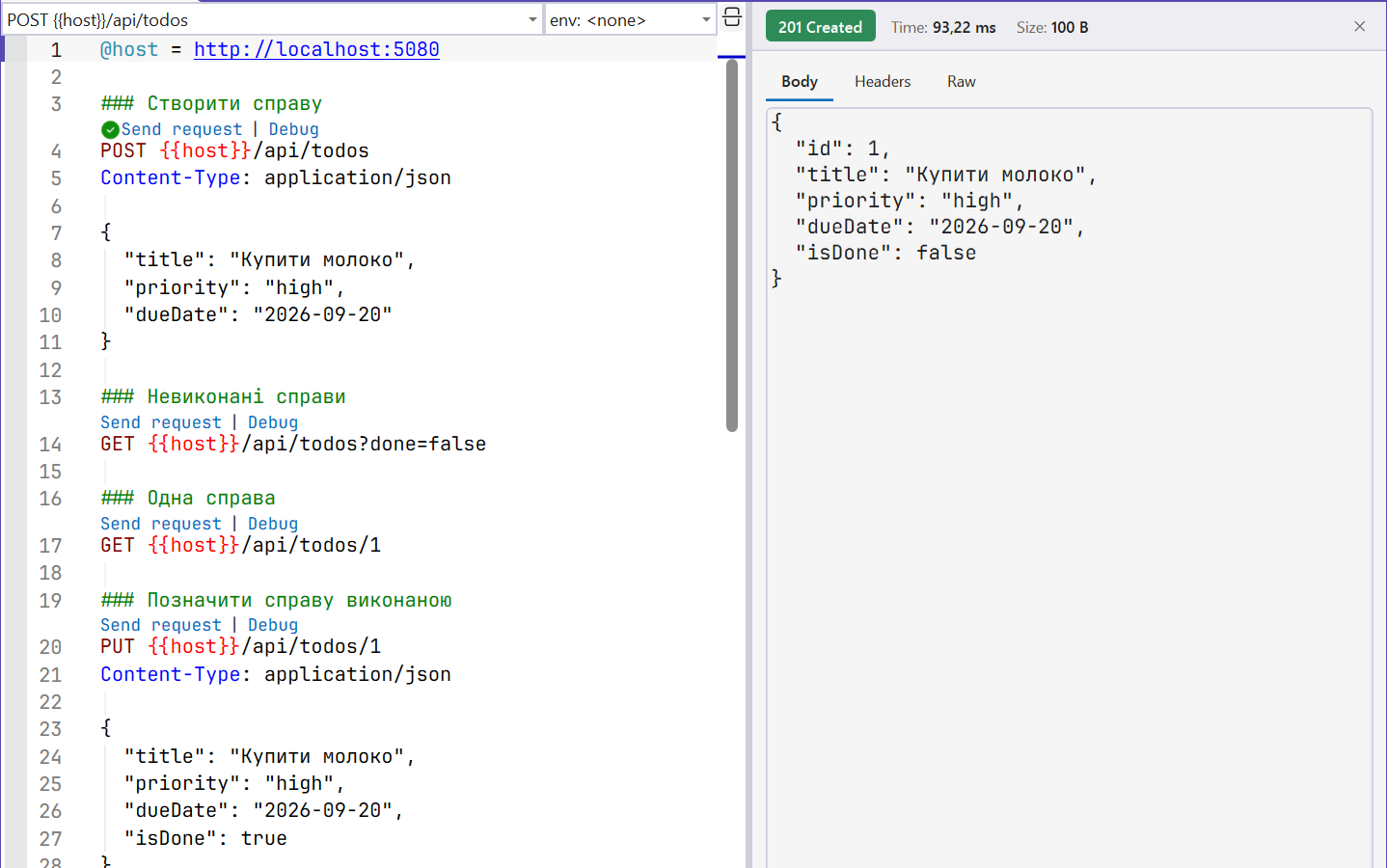Click "dueDate" line in response body
Screen dimensions: 1387x868
coord(939,227)
